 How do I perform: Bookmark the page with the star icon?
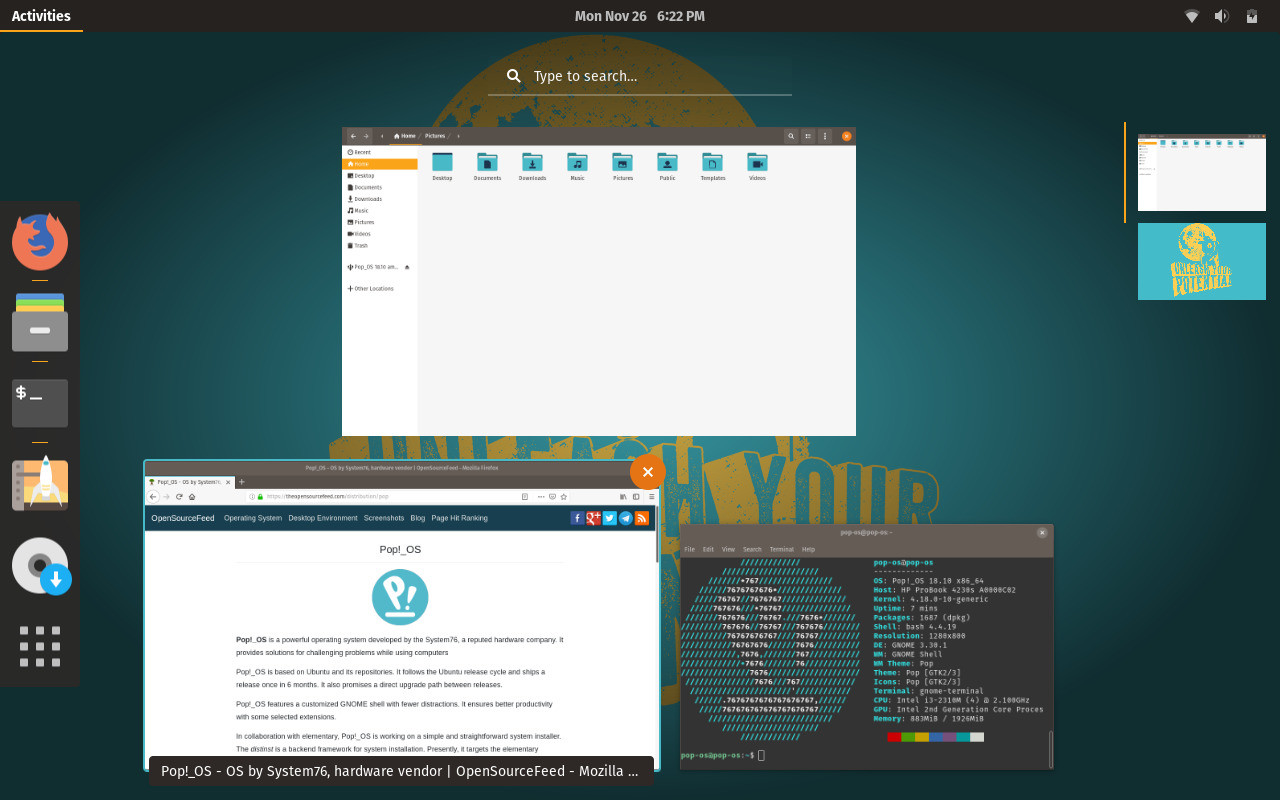(563, 495)
